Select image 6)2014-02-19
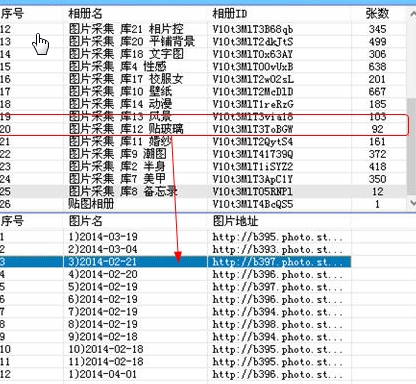This screenshot has width=416, height=384. [x=103, y=299]
